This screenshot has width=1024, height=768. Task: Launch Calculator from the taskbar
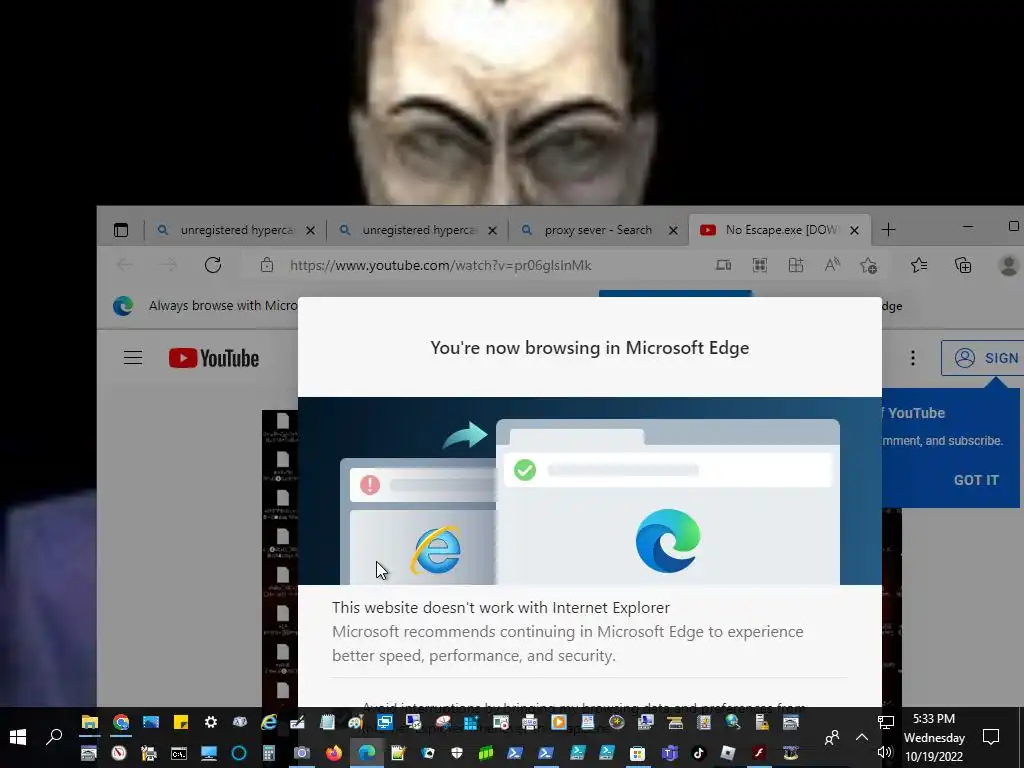point(268,753)
